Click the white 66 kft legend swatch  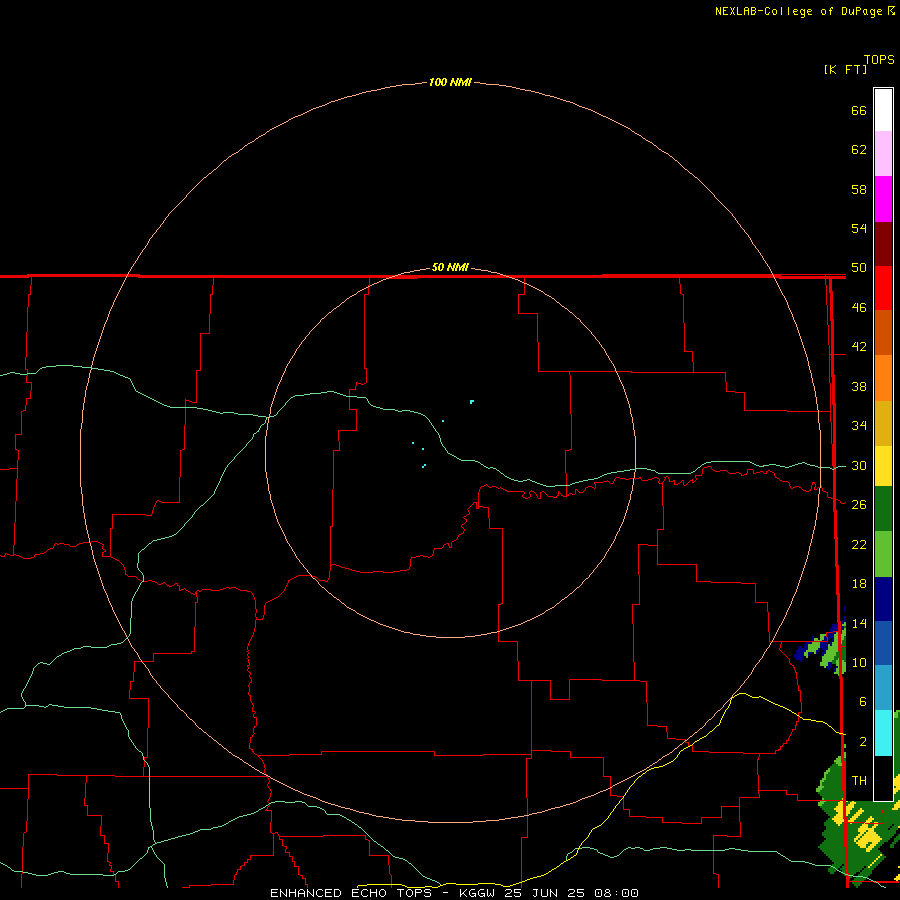(883, 110)
